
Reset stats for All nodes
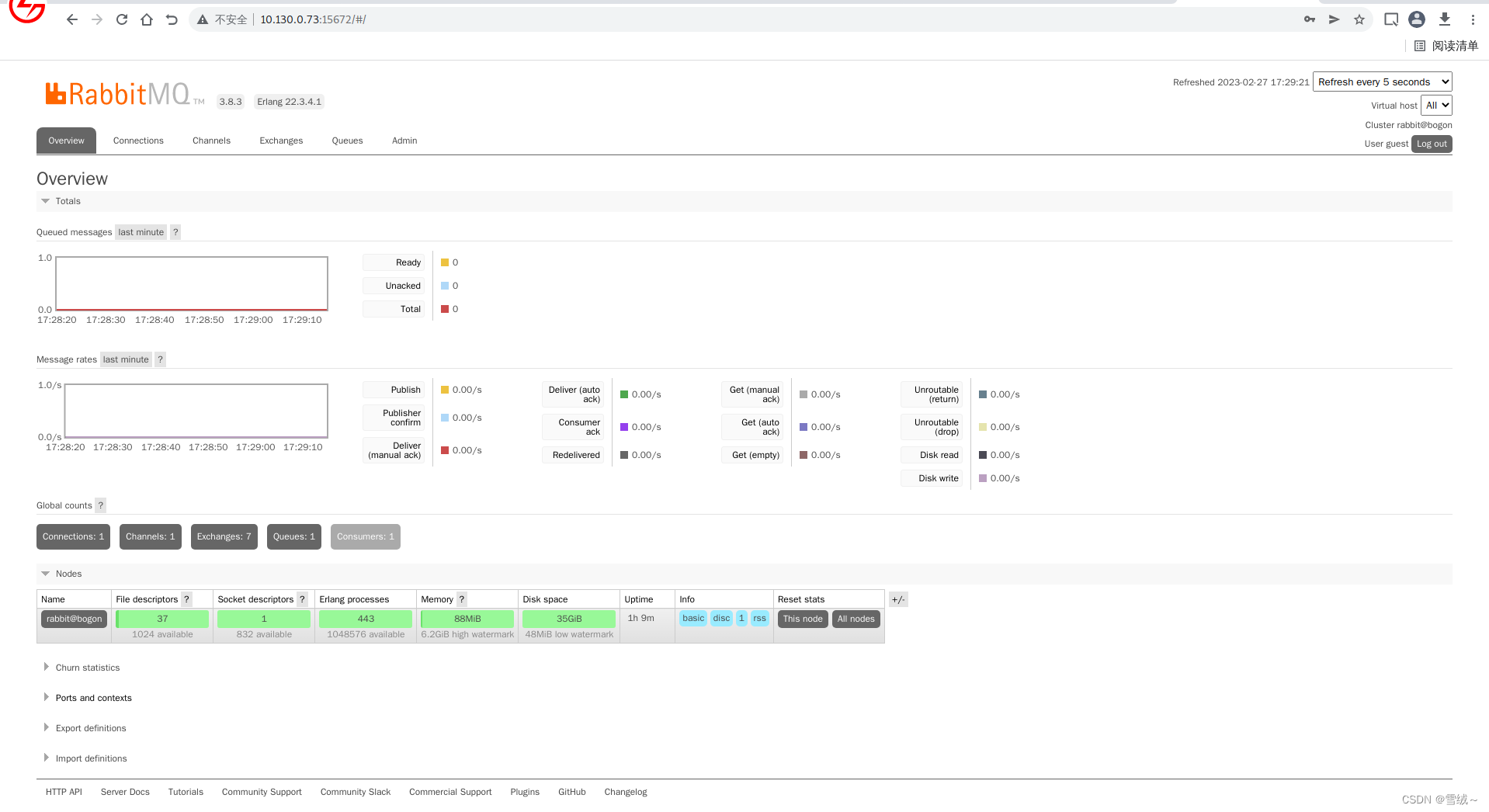[x=856, y=619]
